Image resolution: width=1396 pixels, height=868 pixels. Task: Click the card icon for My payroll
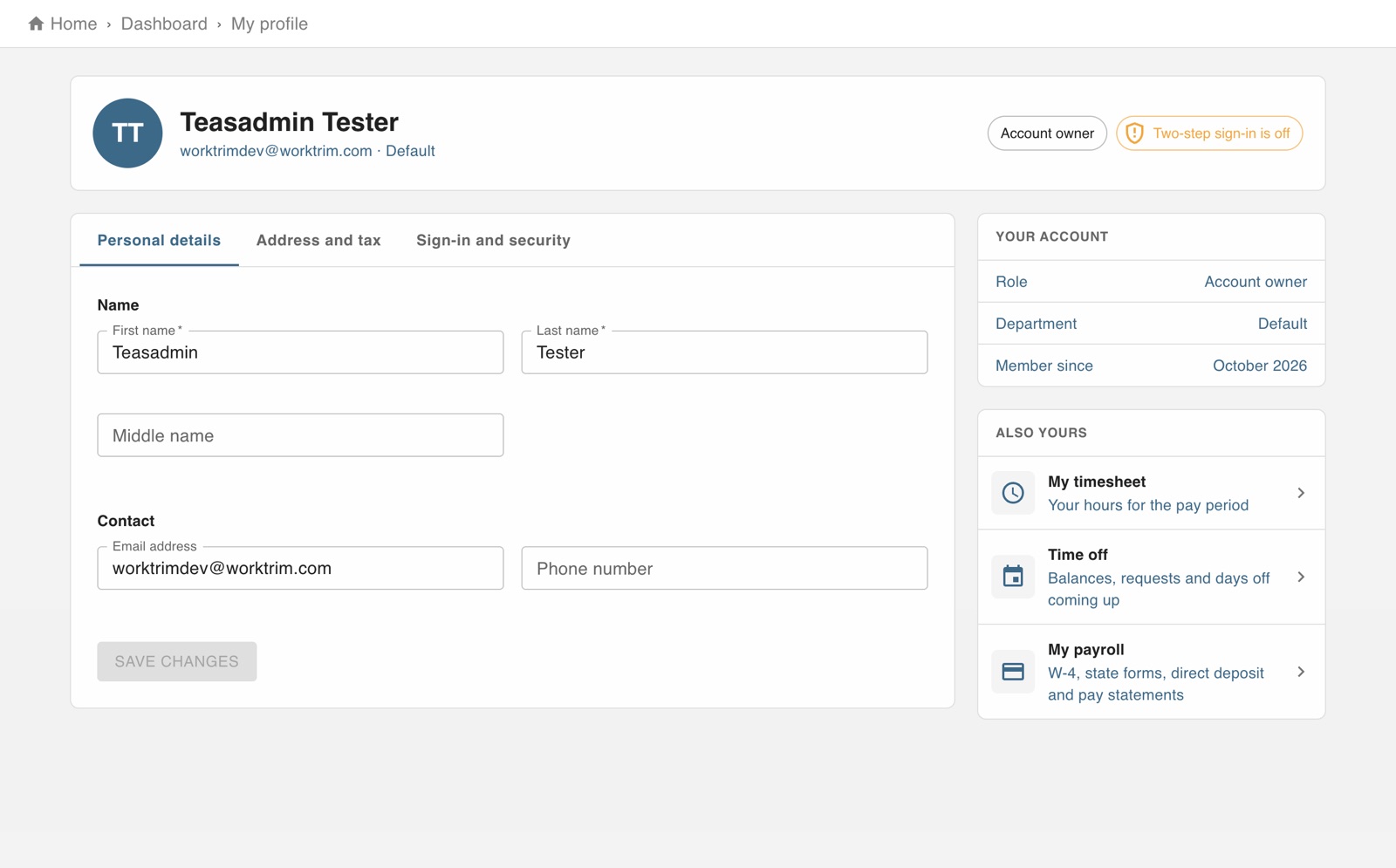[1013, 672]
